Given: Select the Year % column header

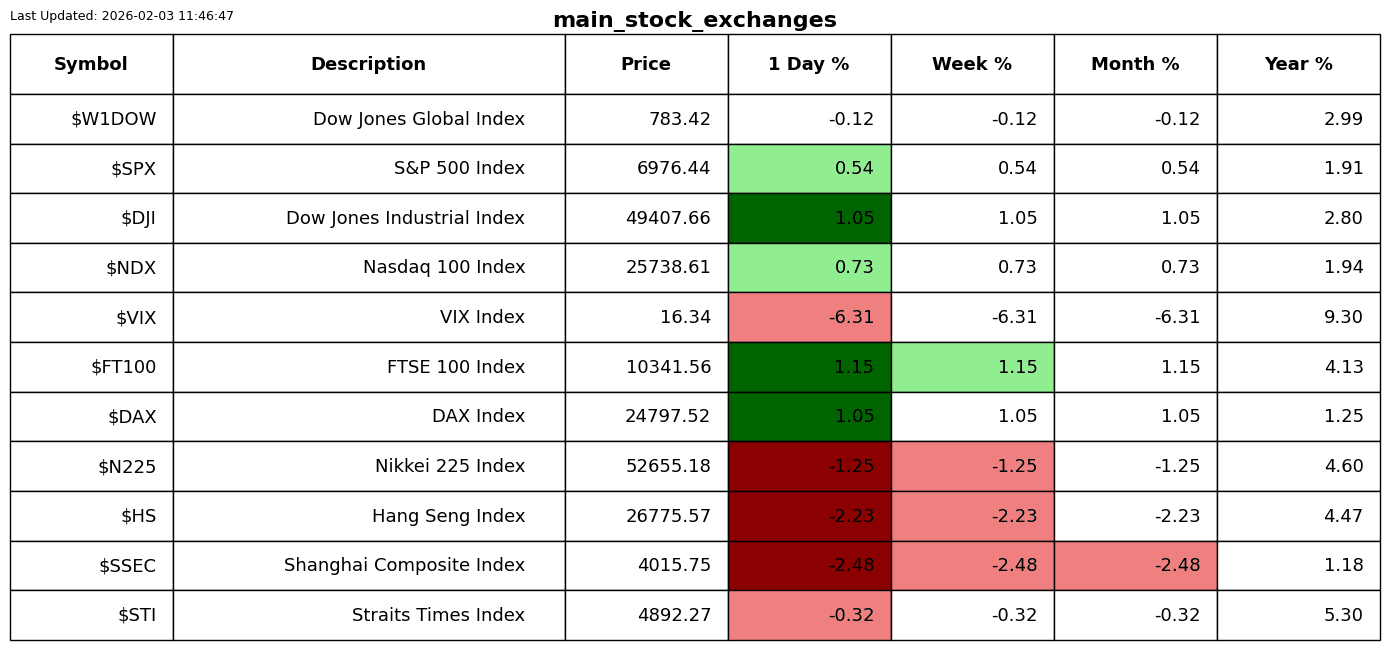Looking at the screenshot, I should [1298, 64].
